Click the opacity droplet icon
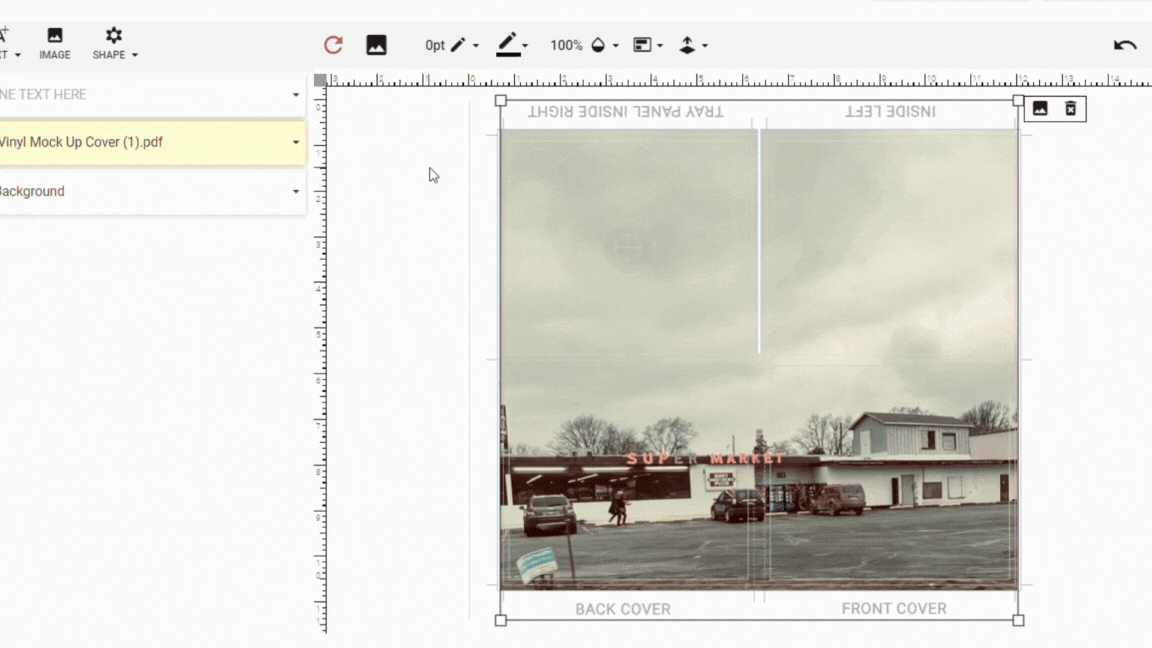This screenshot has height=648, width=1152. pos(598,45)
